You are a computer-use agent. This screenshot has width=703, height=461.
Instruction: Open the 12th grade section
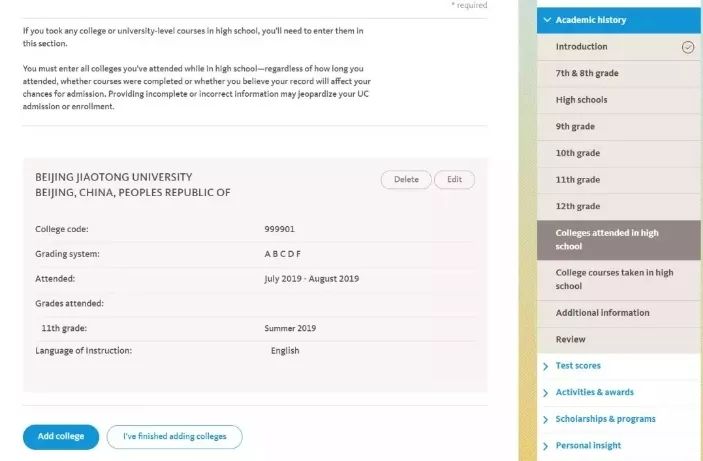(619, 207)
